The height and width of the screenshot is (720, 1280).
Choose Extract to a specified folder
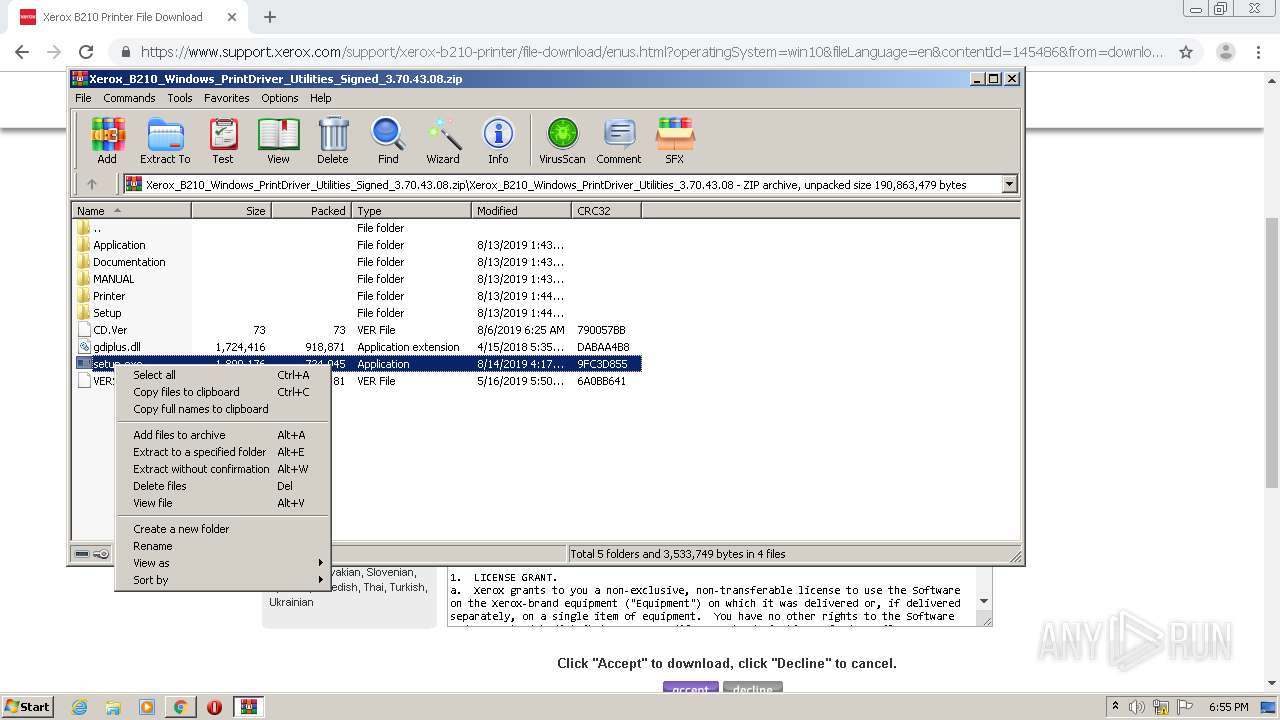(222, 452)
